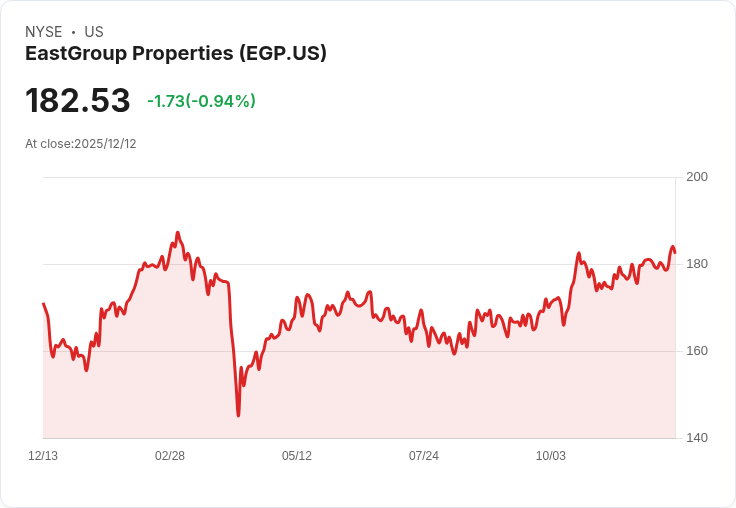Click the lowest dip point on the chart line
Viewport: 736px width, 508px height.
(x=238, y=416)
